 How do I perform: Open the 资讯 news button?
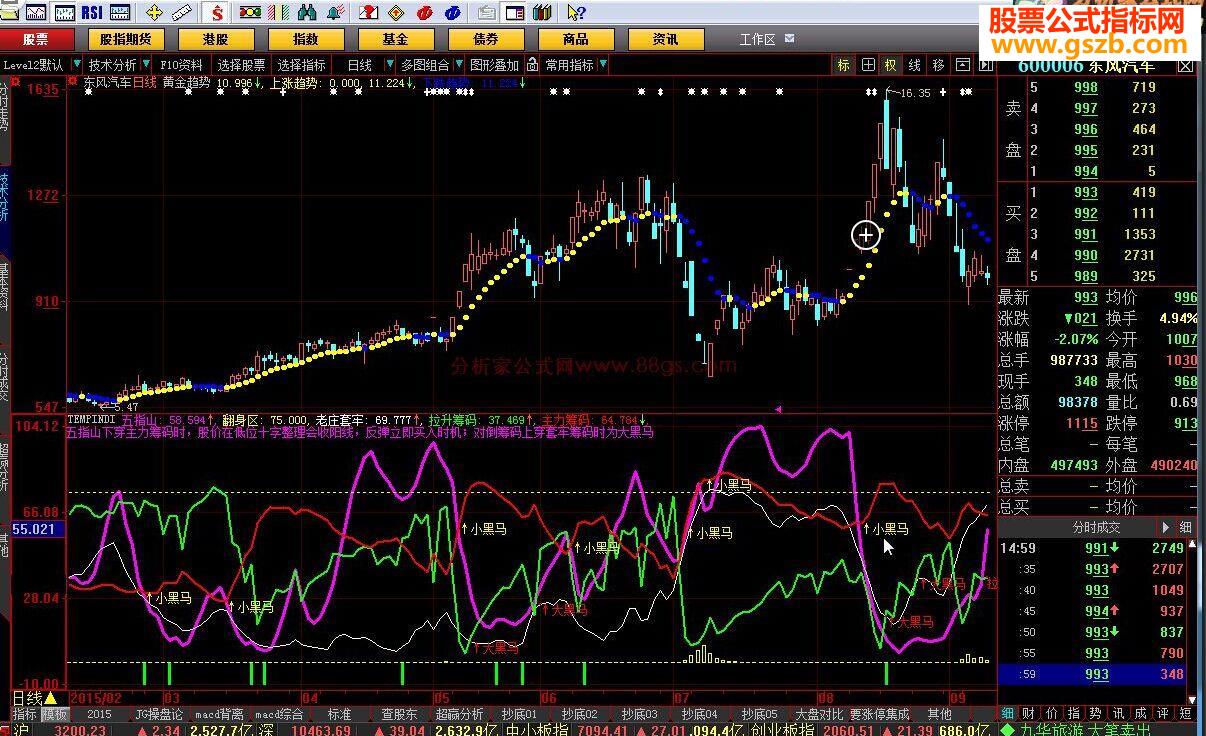click(665, 39)
